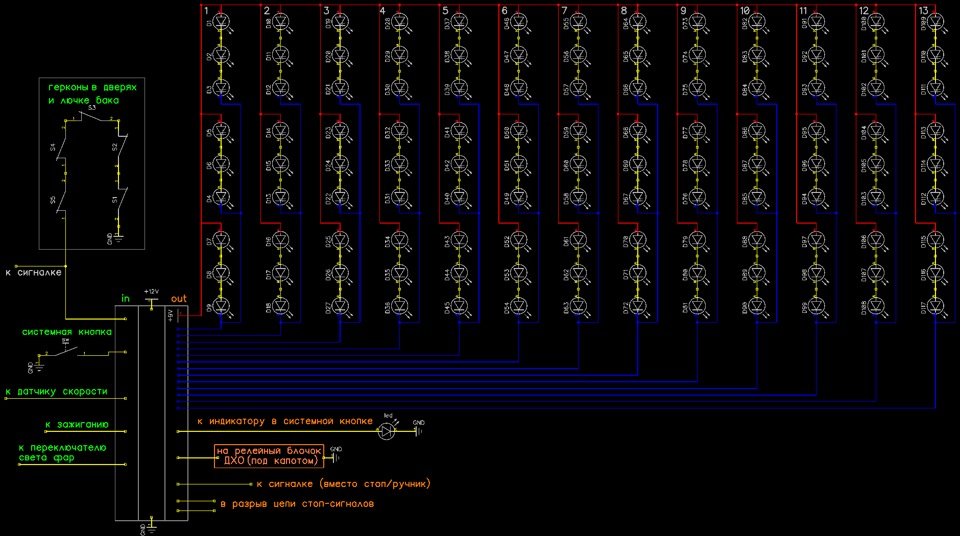Click the top LED in column 13
960x536 pixels.
[936, 23]
